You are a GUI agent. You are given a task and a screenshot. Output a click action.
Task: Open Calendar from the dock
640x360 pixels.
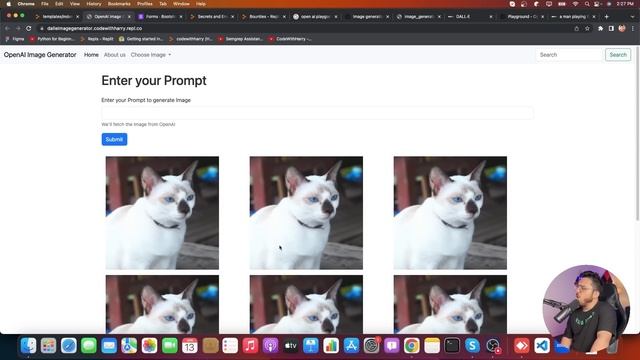click(190, 346)
